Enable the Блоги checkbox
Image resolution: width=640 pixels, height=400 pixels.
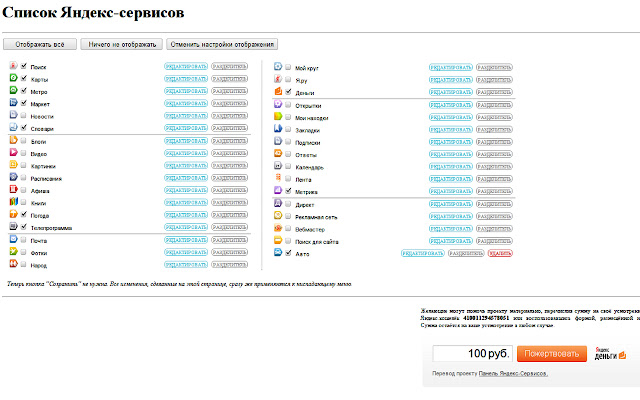click(x=24, y=140)
